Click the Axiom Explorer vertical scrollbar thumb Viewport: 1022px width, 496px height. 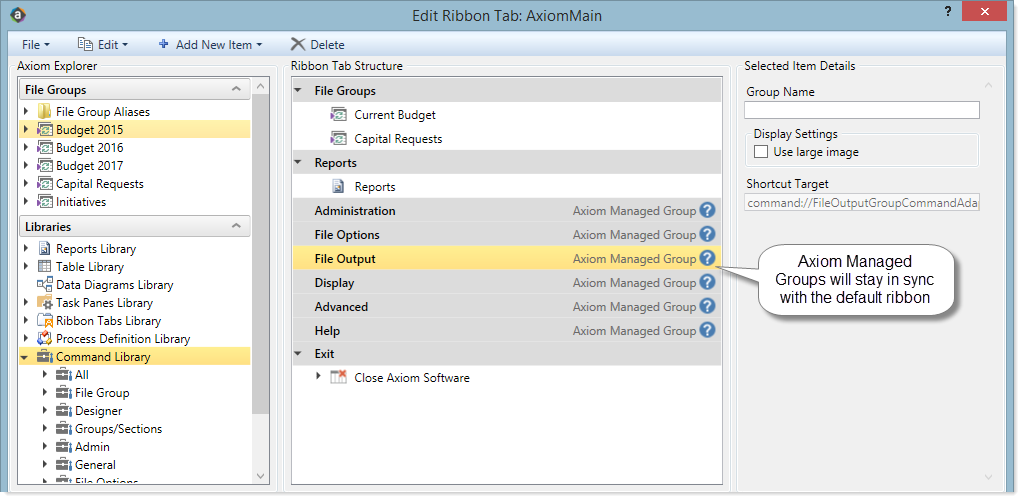260,254
